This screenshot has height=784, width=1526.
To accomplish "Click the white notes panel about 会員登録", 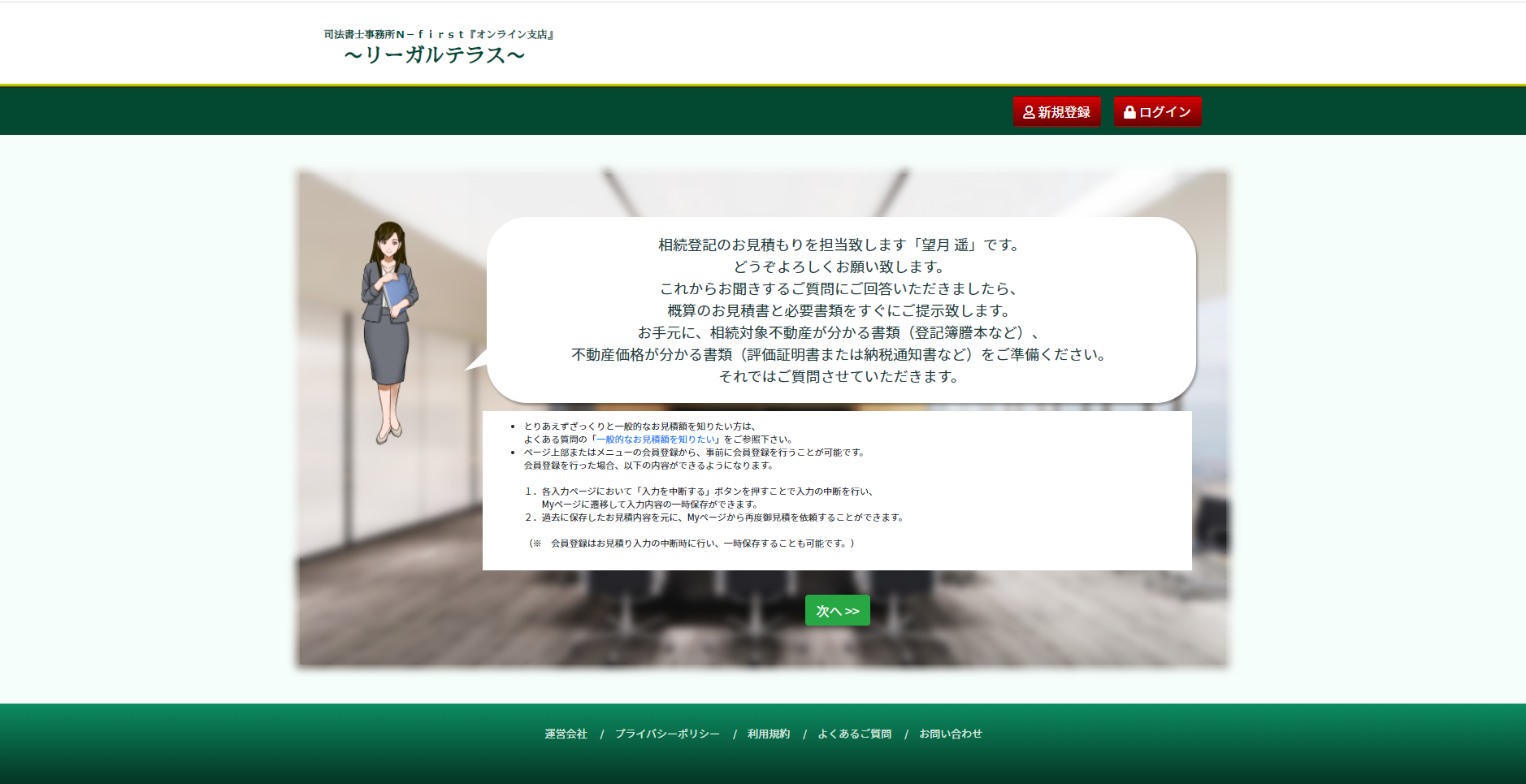I will coord(837,491).
